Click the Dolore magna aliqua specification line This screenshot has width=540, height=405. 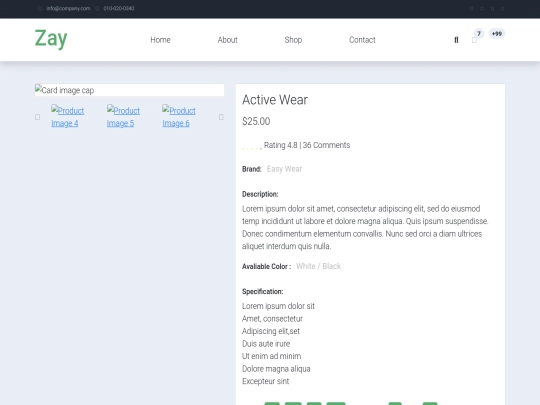click(x=276, y=369)
